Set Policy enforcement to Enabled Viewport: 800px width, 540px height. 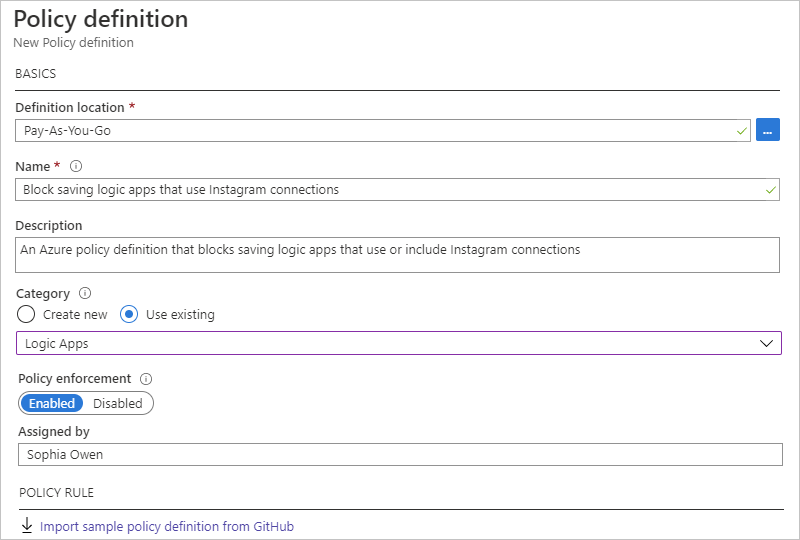pos(52,404)
